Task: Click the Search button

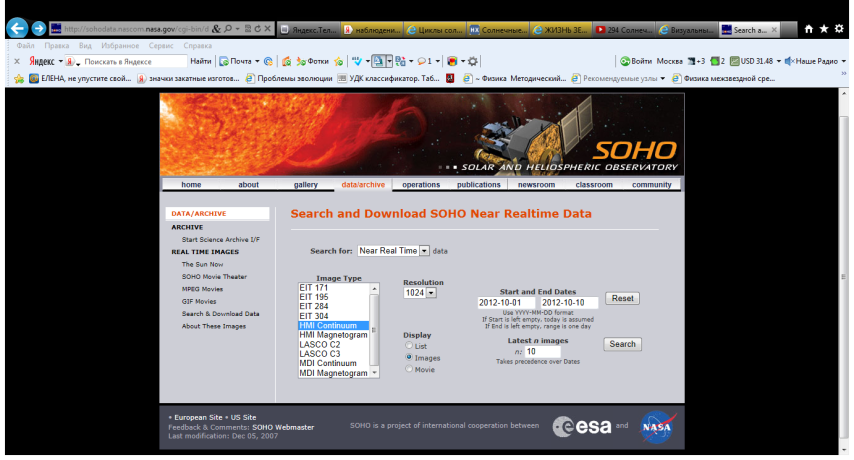Action: point(623,344)
